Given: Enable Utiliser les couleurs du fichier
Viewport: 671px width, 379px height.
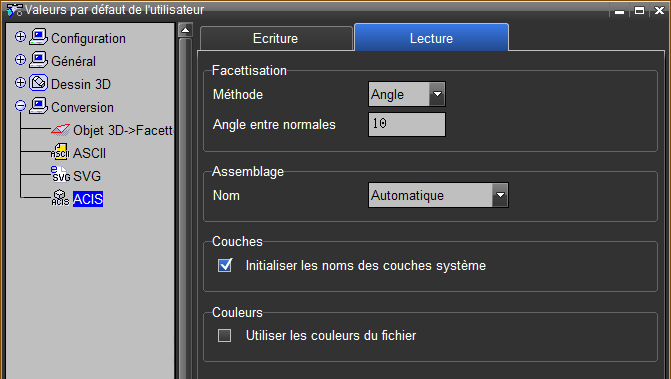Looking at the screenshot, I should (x=225, y=335).
